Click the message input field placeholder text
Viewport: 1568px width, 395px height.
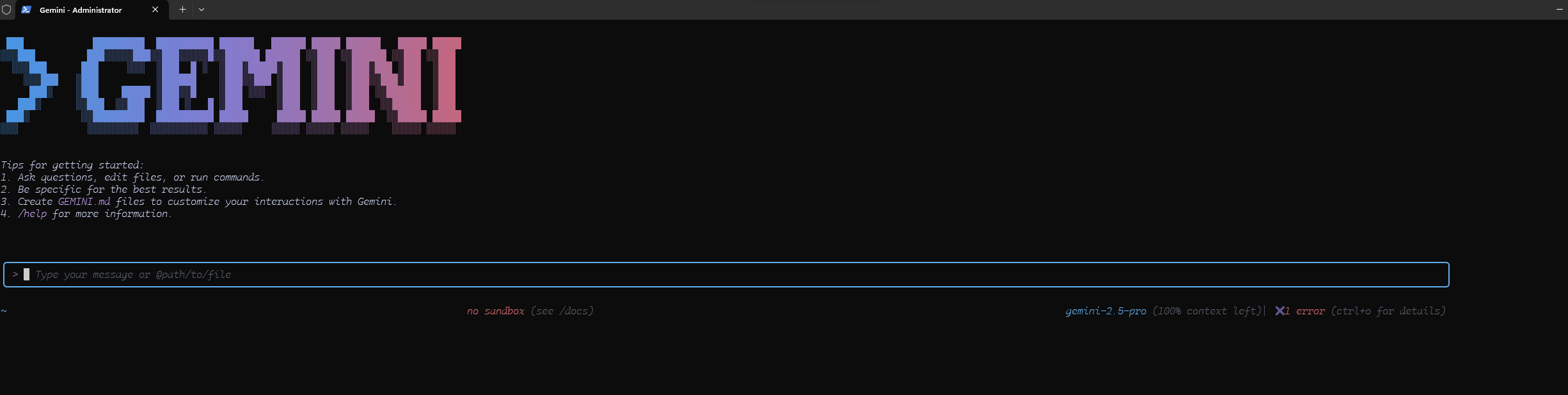133,275
